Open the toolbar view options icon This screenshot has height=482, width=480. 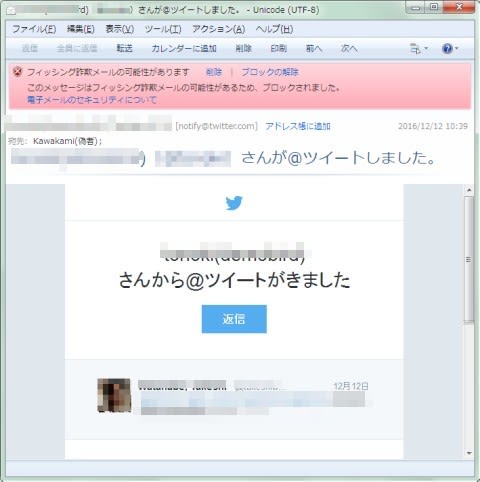tap(415, 49)
